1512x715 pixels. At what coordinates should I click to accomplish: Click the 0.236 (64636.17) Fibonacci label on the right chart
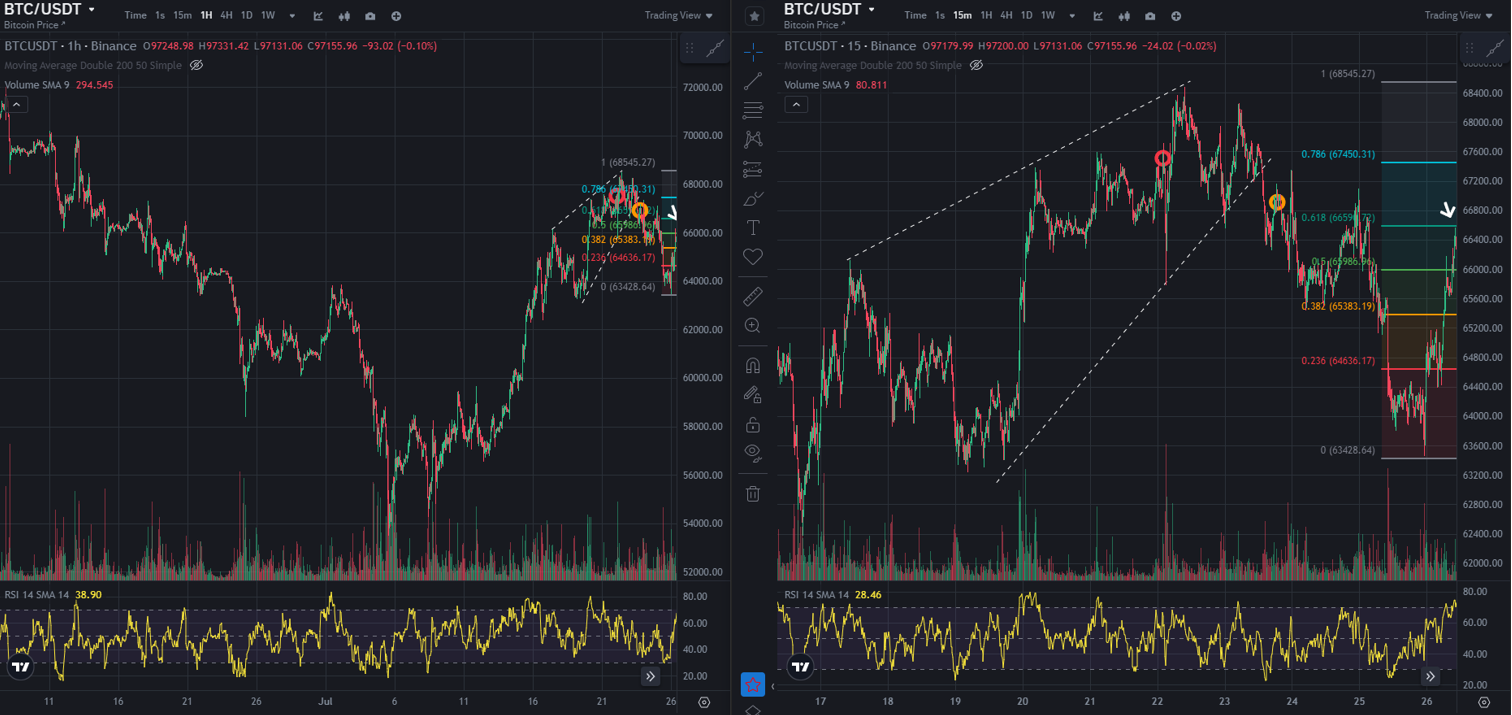(x=1338, y=361)
